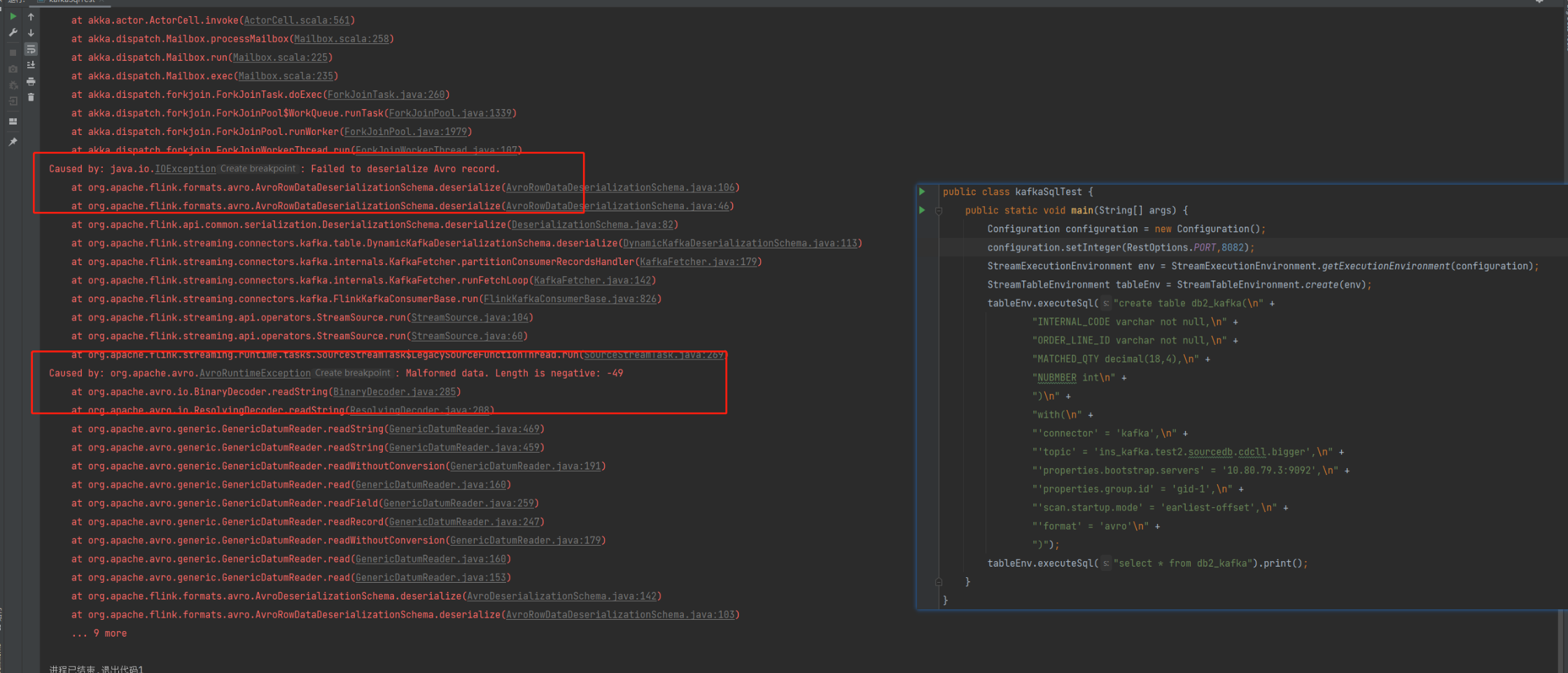Open DeserializationSchema.java:82 link

click(x=593, y=225)
